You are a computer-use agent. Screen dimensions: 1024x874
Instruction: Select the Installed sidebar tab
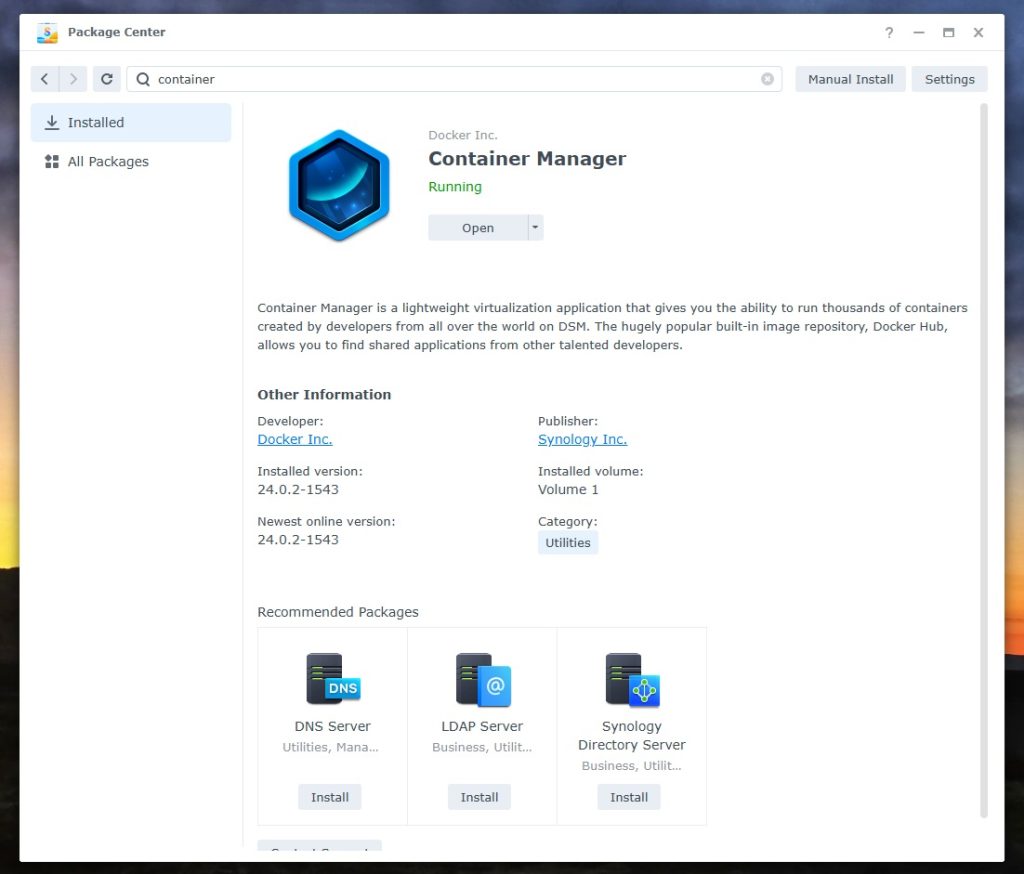tap(131, 122)
